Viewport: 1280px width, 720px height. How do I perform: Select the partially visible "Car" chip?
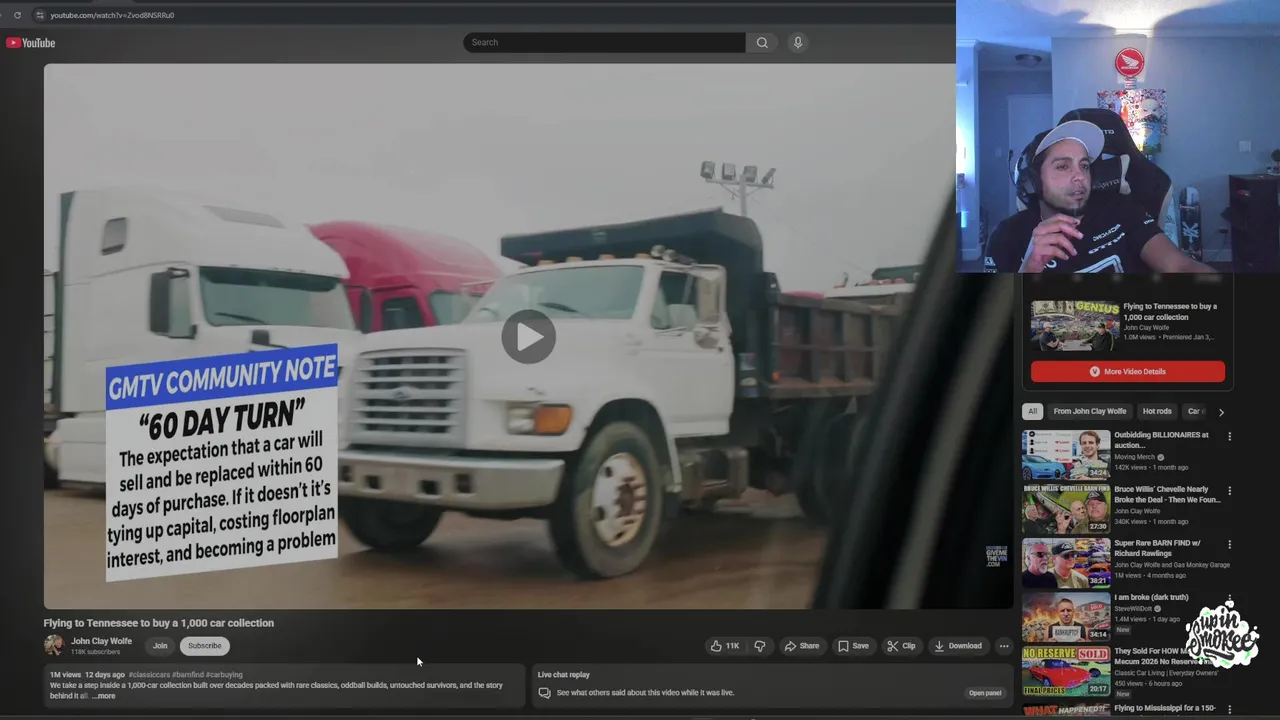point(1194,411)
